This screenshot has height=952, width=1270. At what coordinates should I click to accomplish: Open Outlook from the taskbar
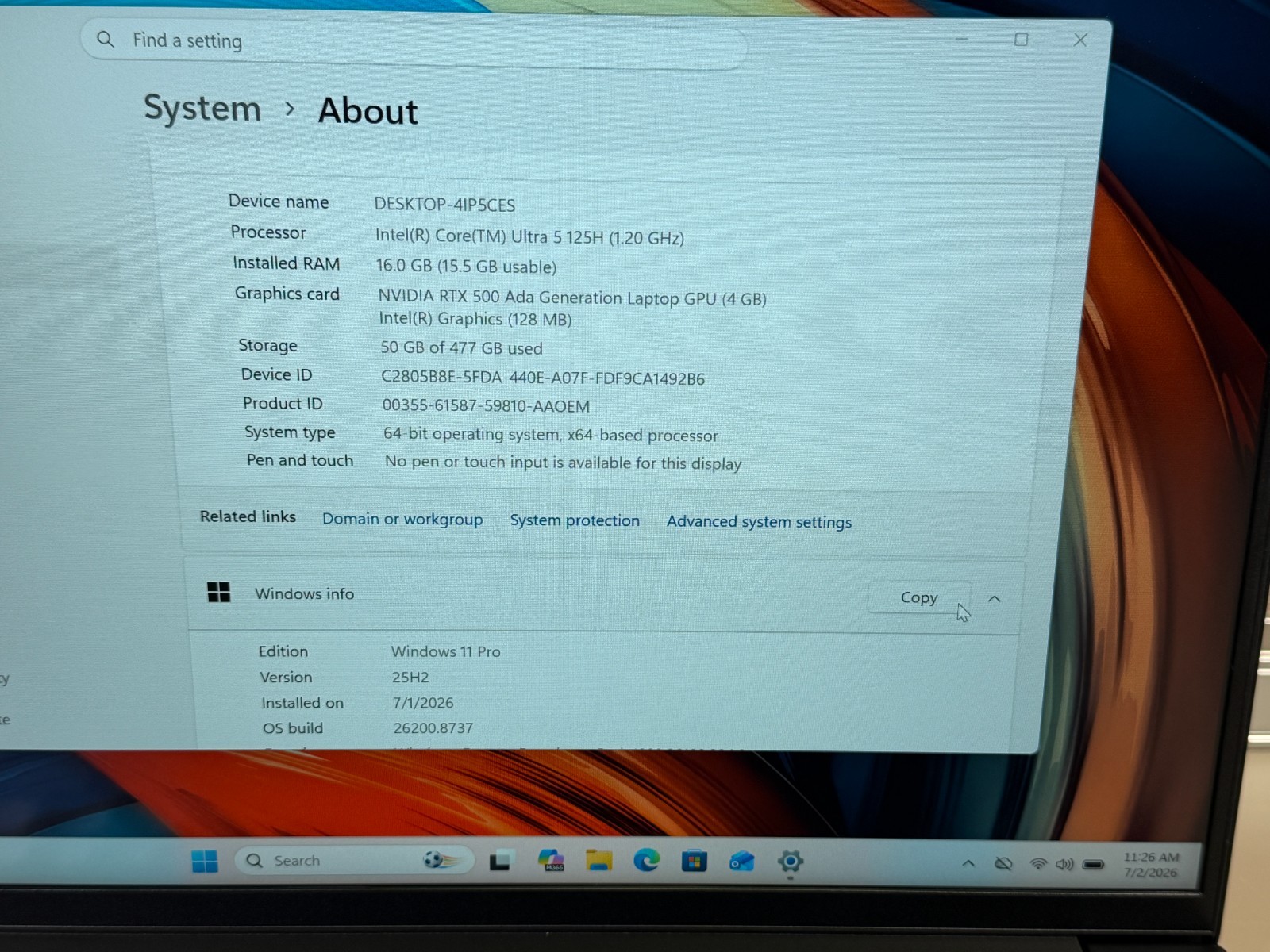(x=742, y=862)
